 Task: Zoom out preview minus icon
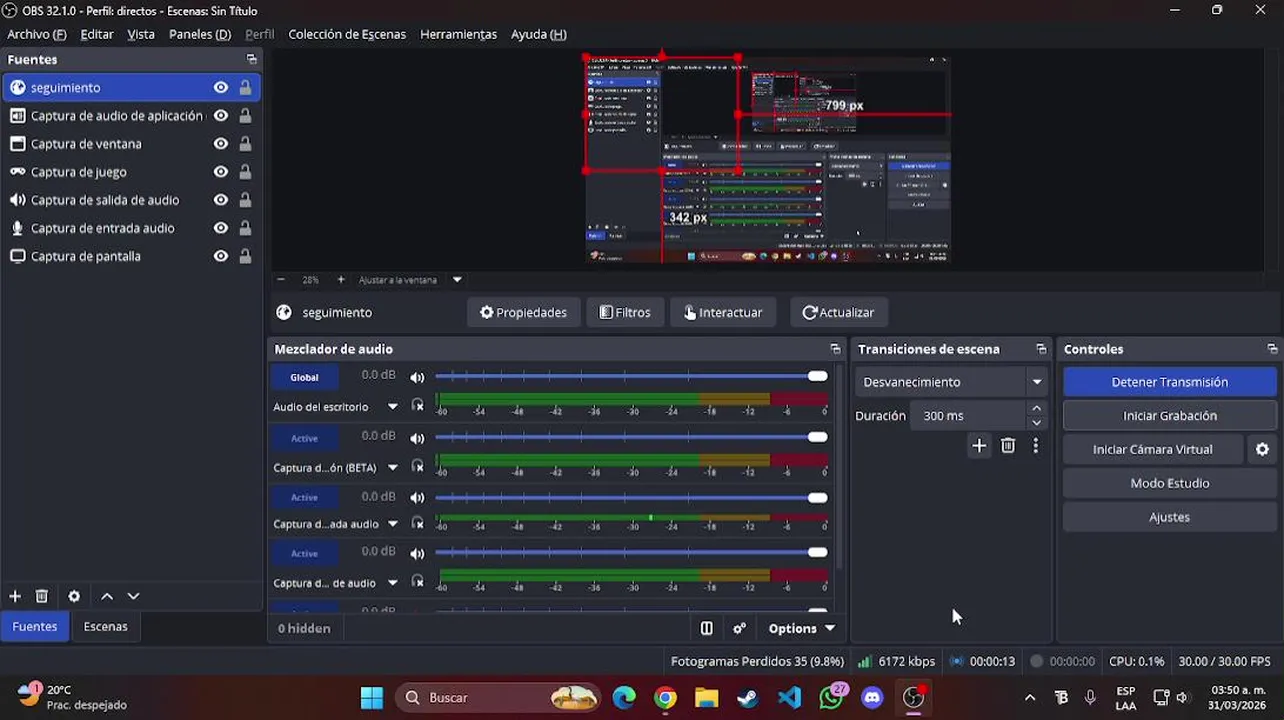pyautogui.click(x=281, y=280)
